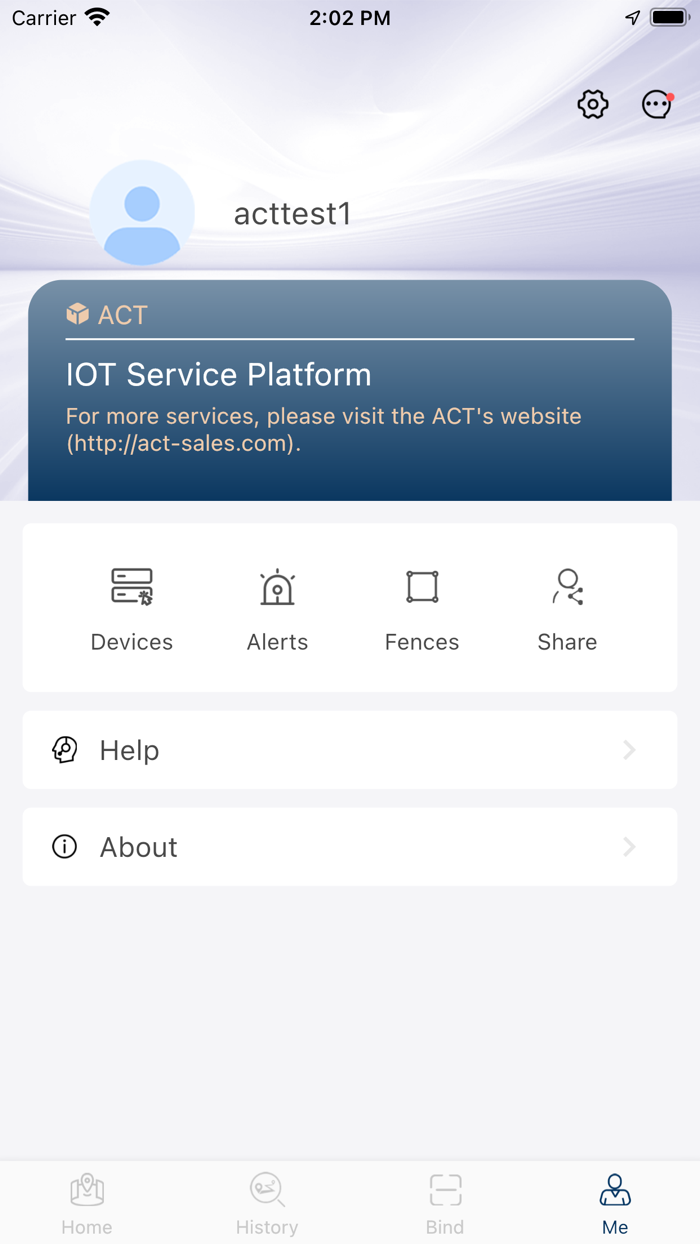700x1244 pixels.
Task: Tap the Help headset icon
Action: tap(64, 750)
